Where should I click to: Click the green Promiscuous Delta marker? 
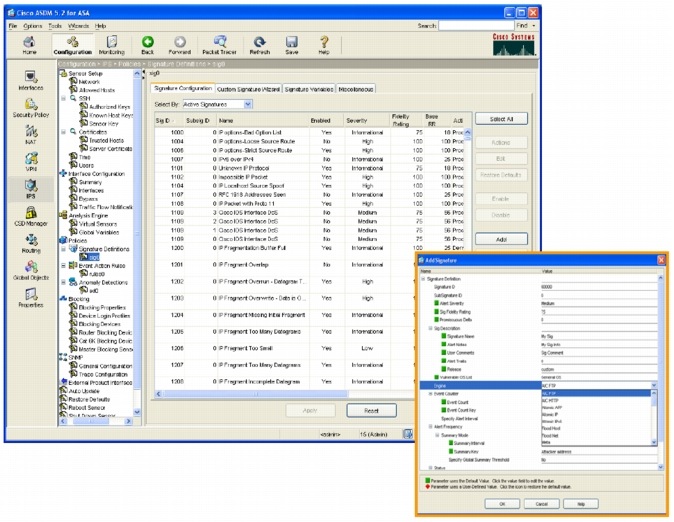pos(436,319)
